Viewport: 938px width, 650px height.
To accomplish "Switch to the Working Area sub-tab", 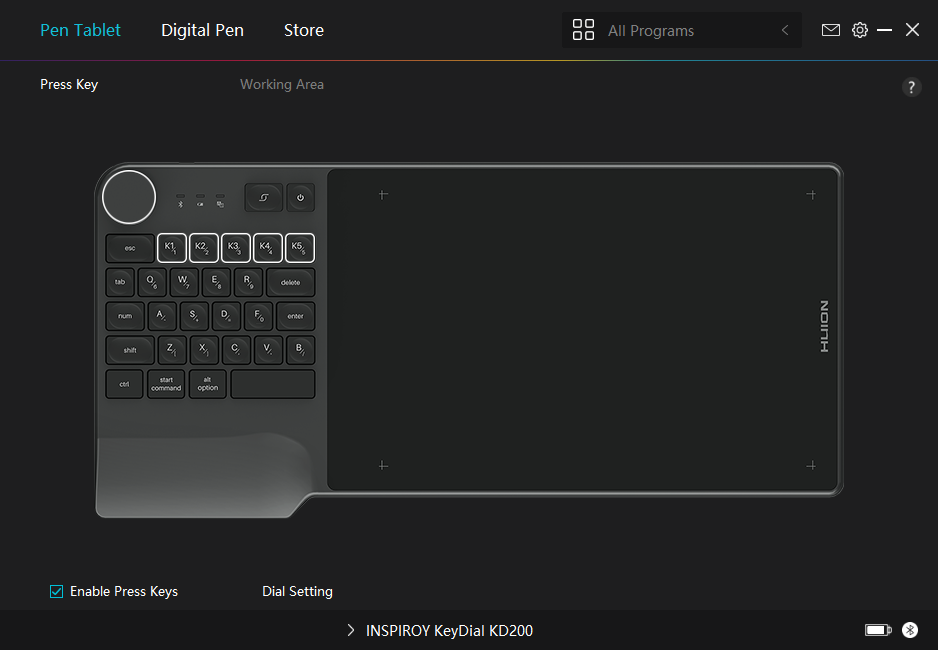I will point(282,84).
